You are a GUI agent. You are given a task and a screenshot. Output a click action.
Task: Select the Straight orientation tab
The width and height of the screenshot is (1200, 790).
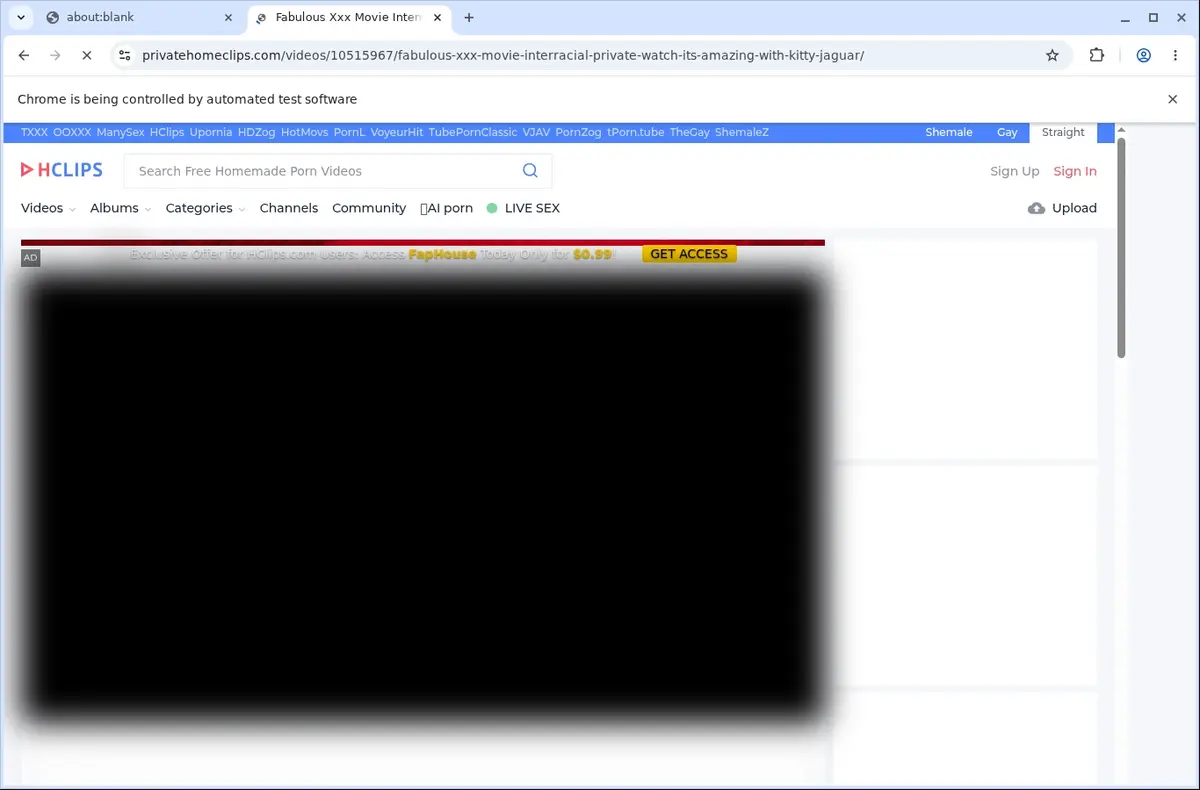1063,132
